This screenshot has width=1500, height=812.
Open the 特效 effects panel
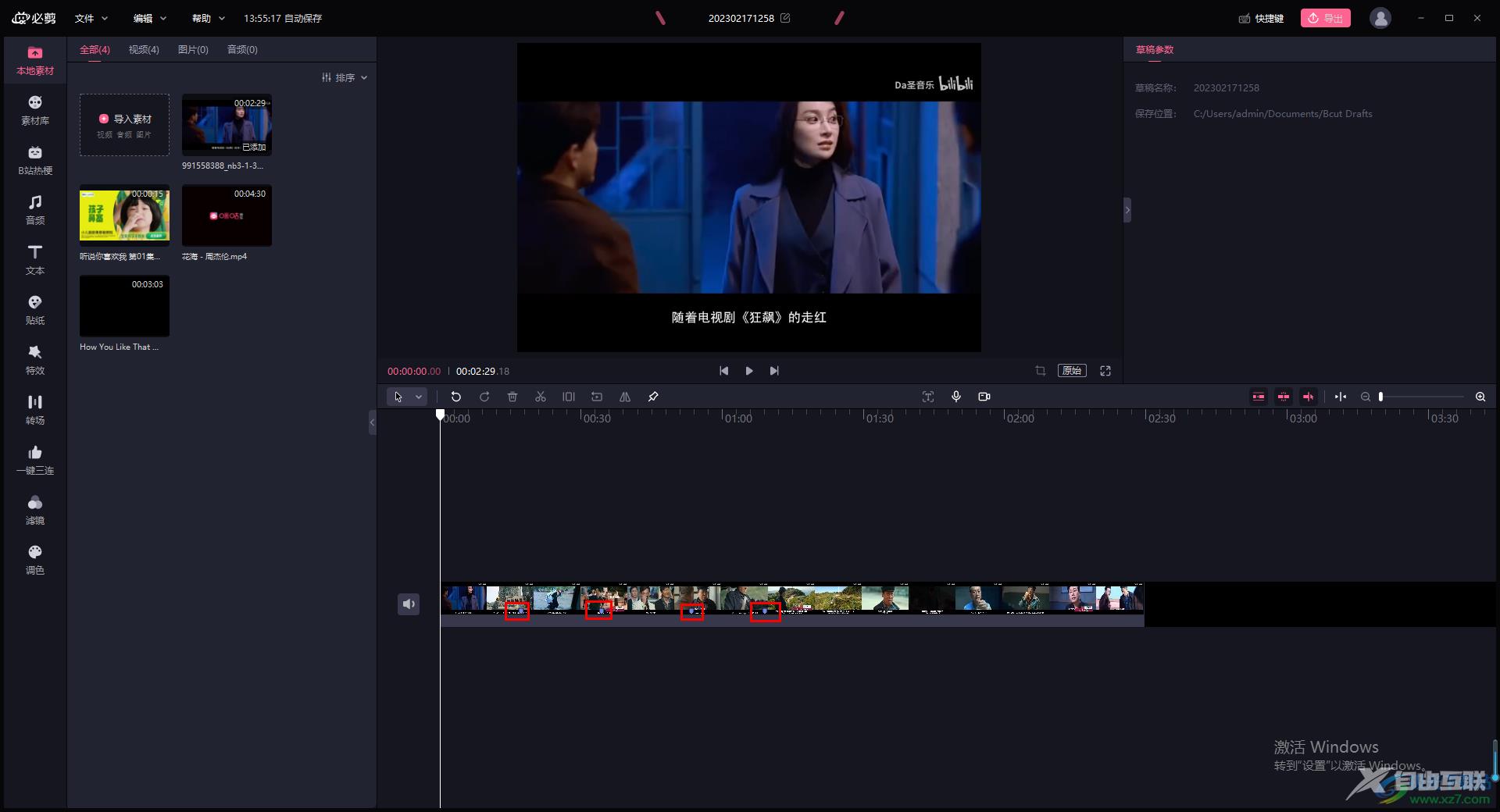point(35,361)
